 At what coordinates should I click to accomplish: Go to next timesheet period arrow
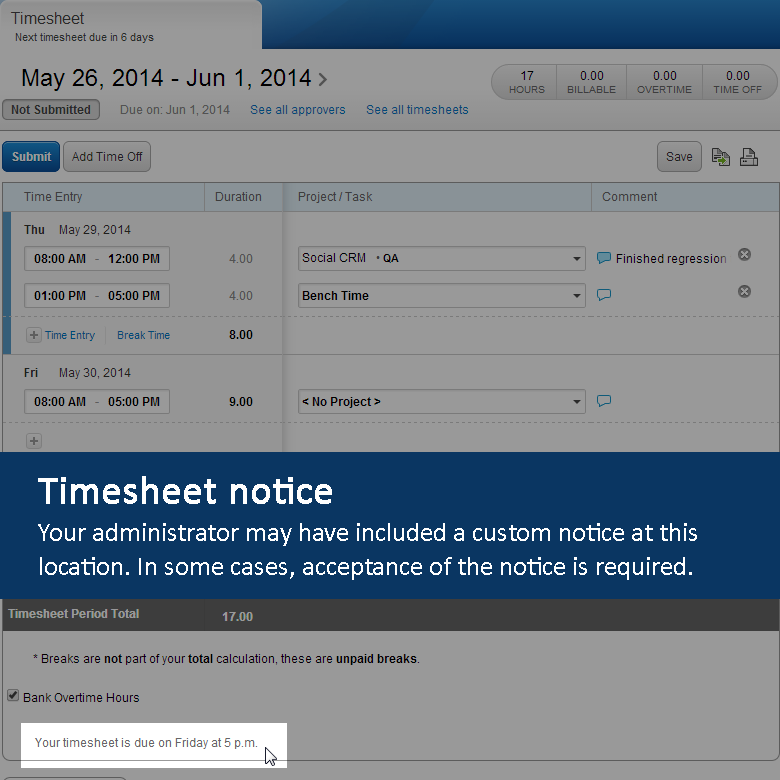(x=323, y=80)
